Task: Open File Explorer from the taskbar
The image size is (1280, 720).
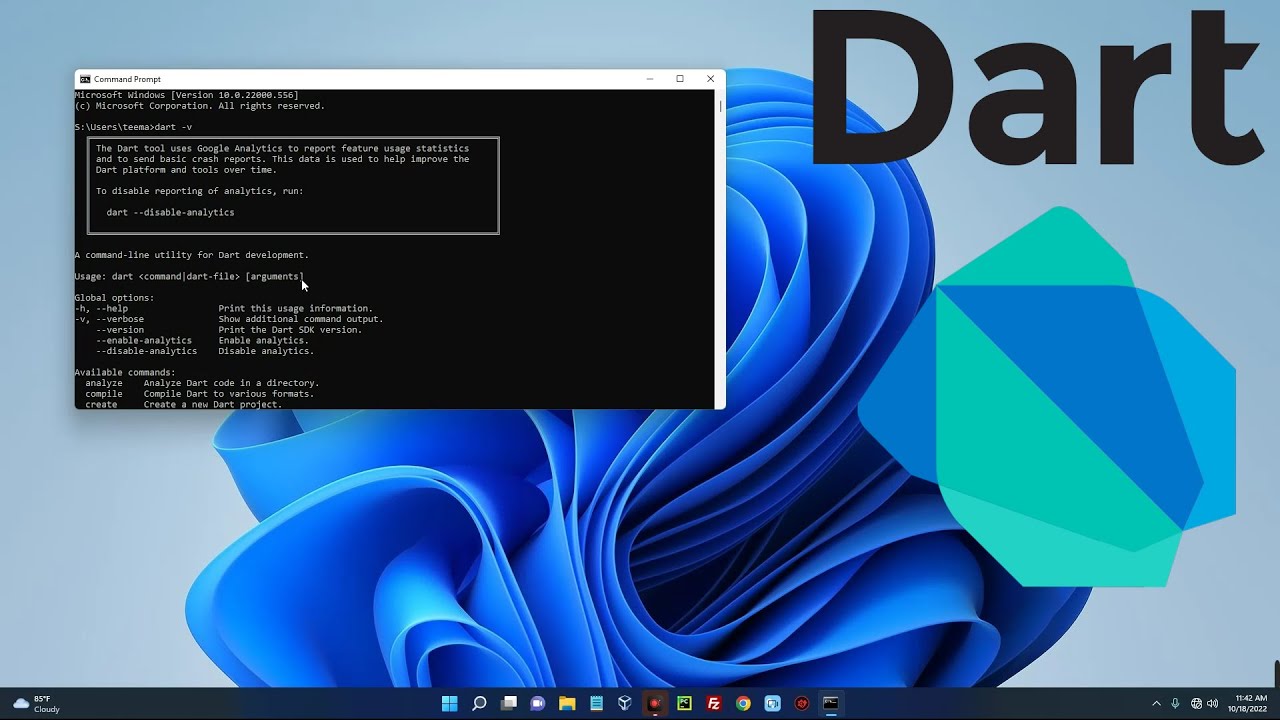Action: (567, 703)
